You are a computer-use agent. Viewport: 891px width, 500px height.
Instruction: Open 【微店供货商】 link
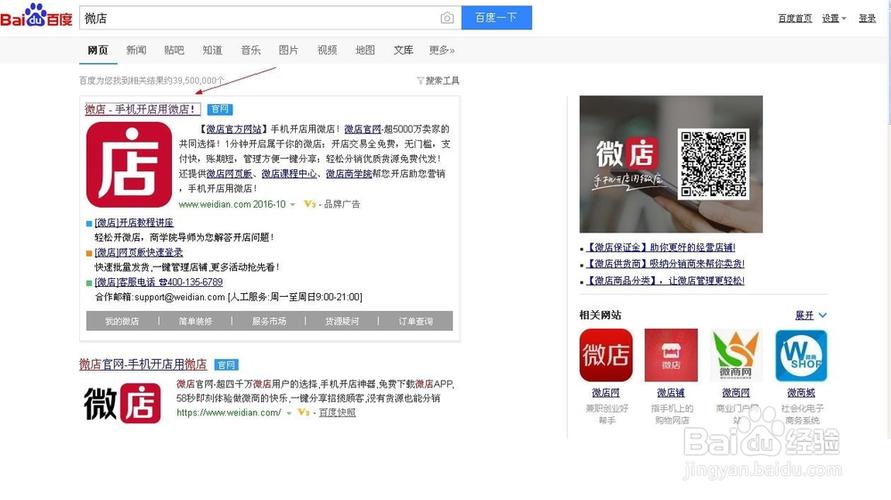pos(664,264)
